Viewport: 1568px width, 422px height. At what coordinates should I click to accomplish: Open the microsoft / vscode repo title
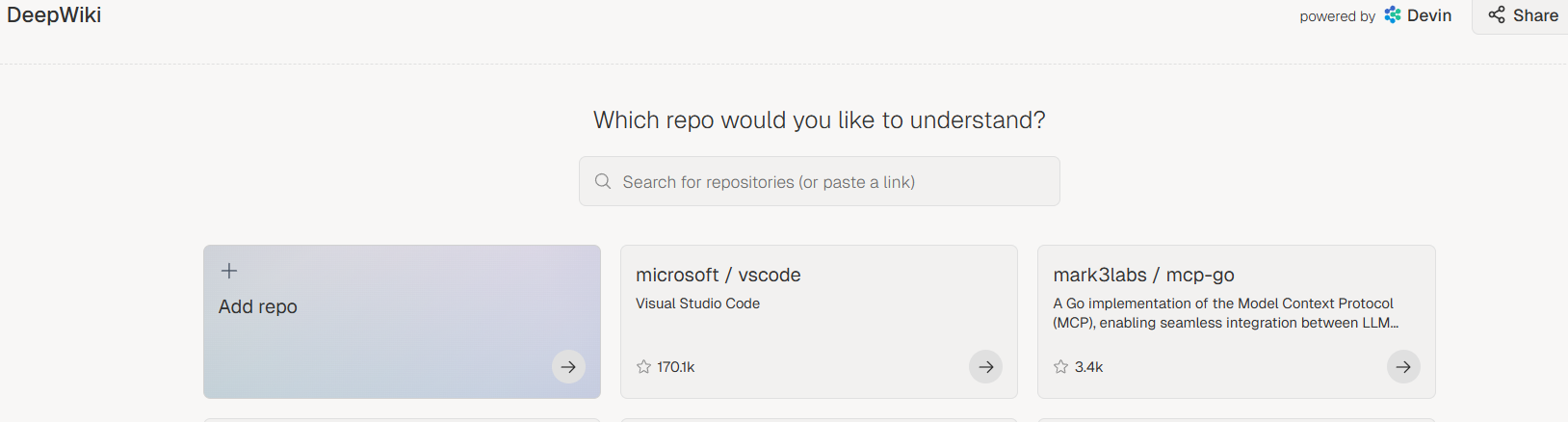719,275
